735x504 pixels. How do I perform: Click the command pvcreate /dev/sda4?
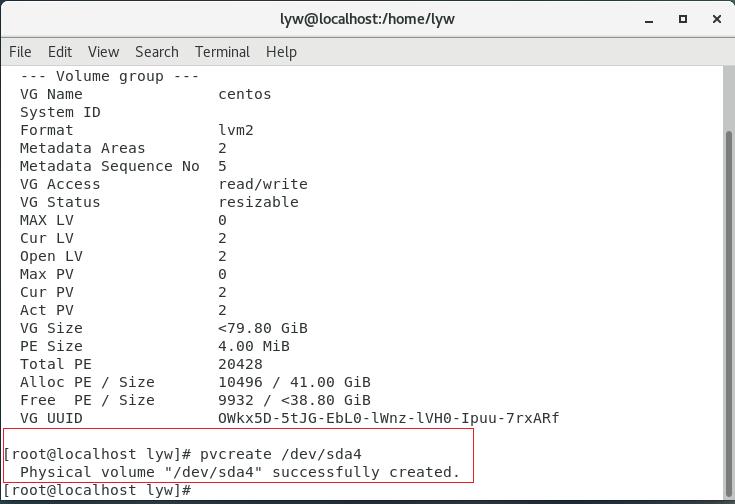(x=281, y=454)
